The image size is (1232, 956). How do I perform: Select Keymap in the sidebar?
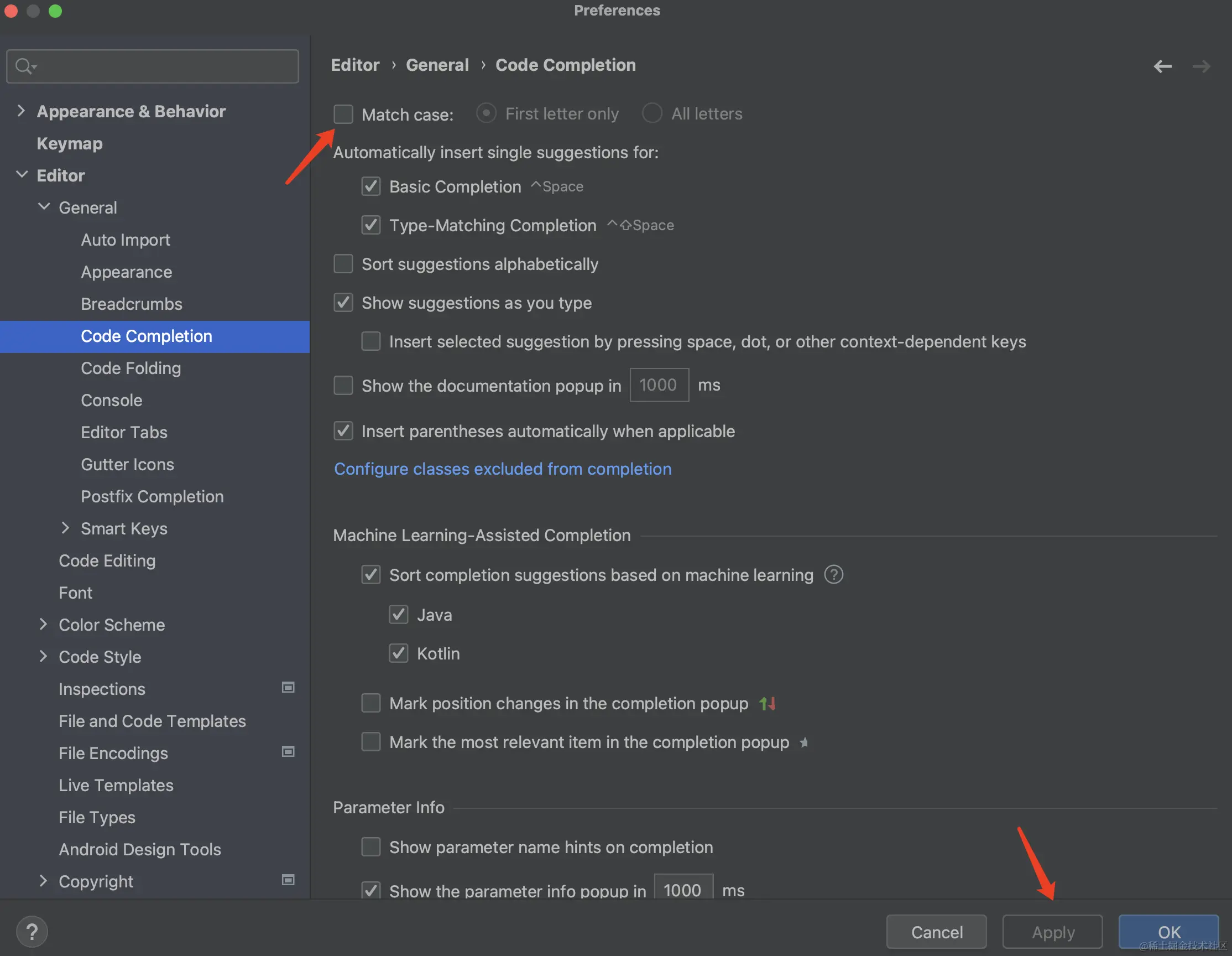(69, 143)
